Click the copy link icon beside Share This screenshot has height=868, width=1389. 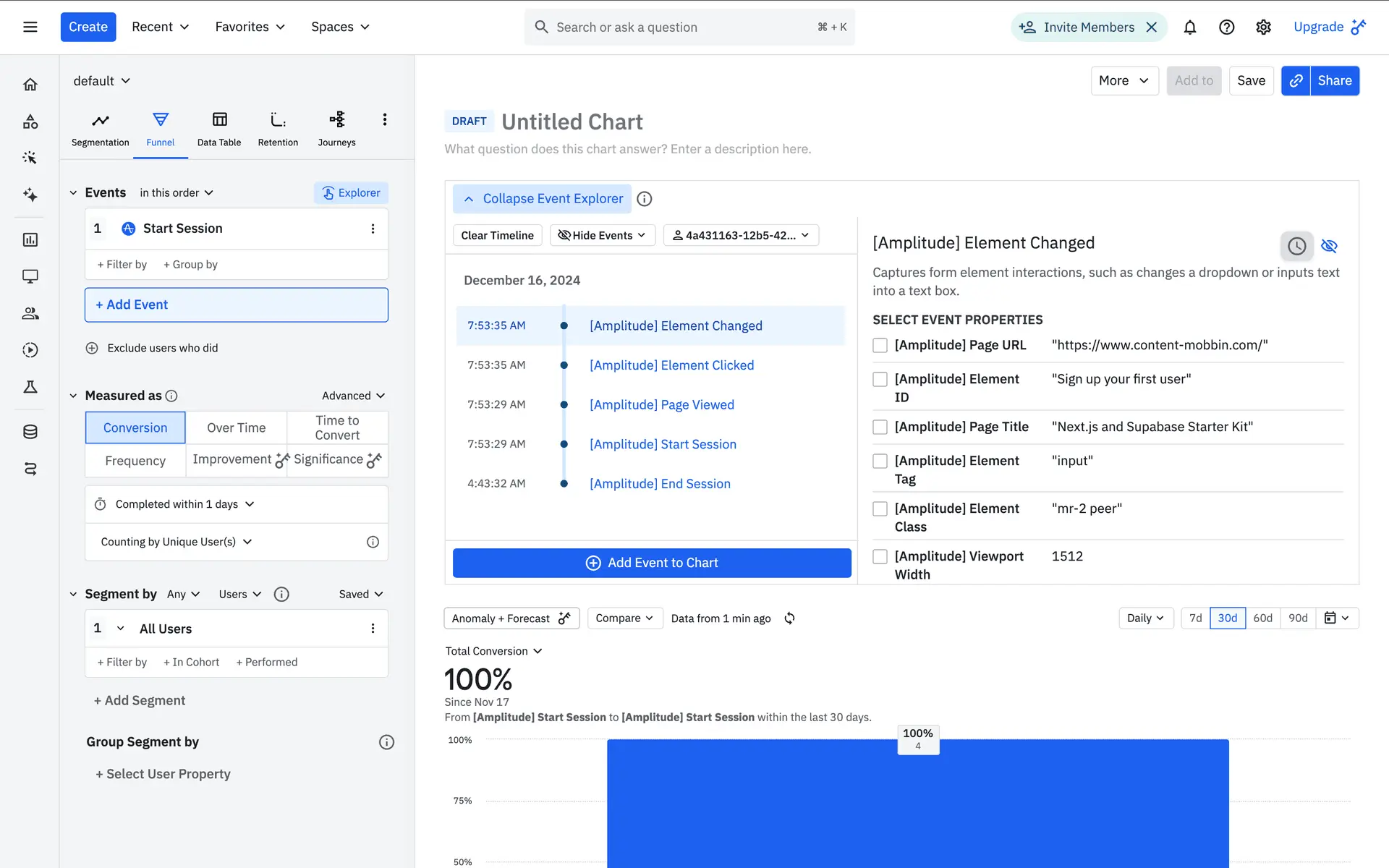coord(1296,81)
